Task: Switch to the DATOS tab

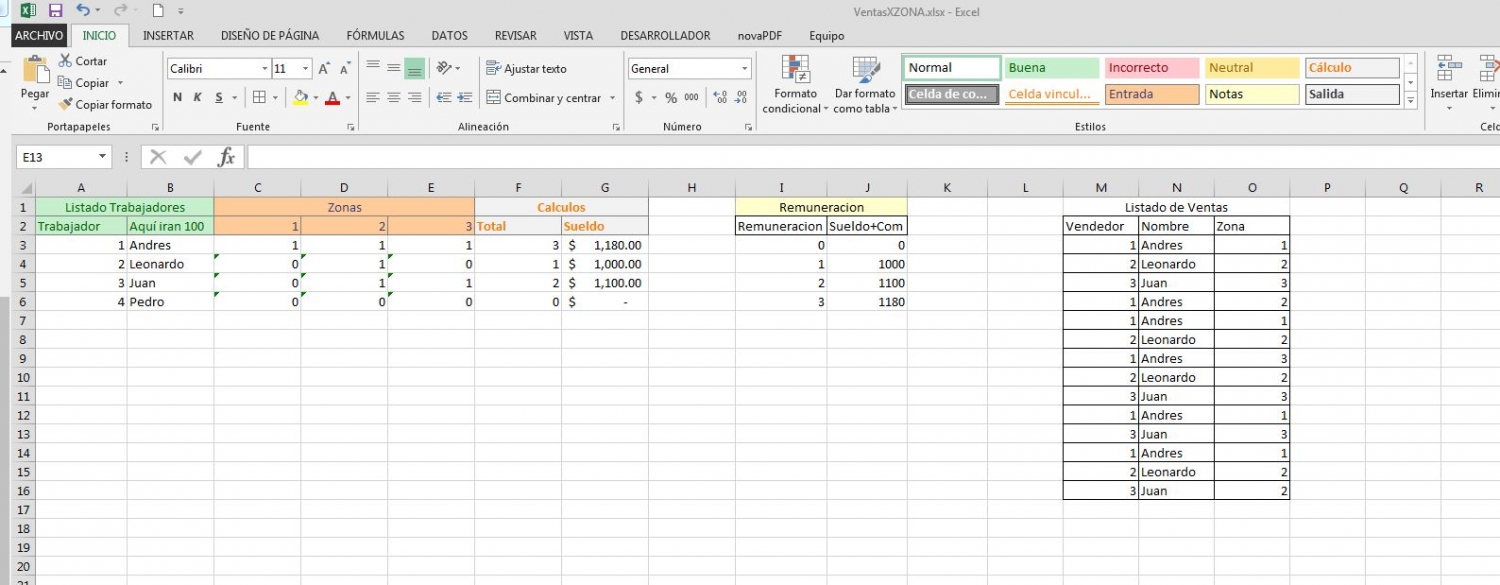Action: click(450, 35)
